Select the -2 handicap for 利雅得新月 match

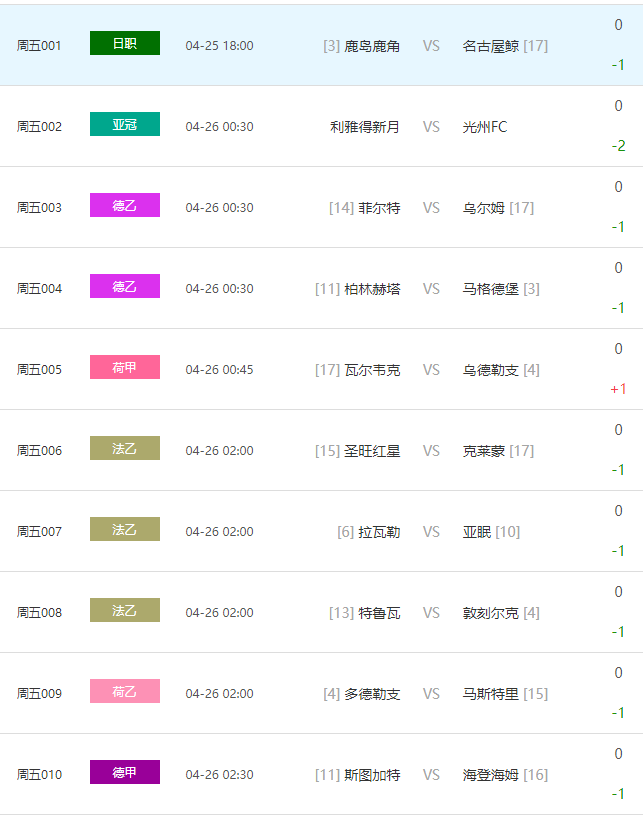point(618,146)
